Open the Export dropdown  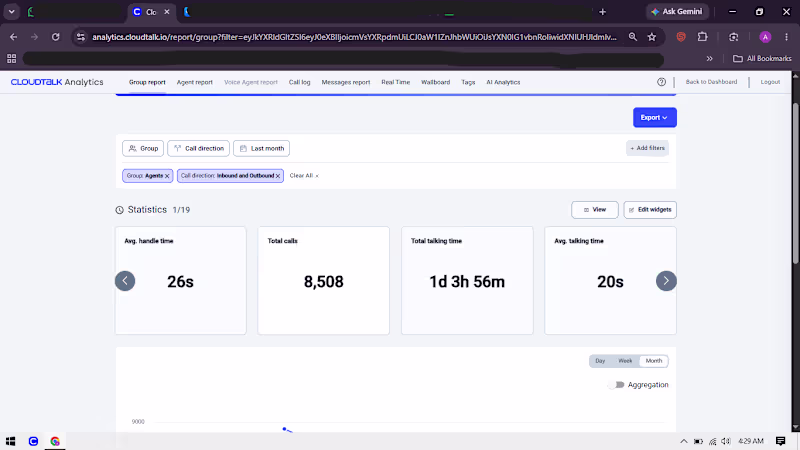click(x=655, y=117)
